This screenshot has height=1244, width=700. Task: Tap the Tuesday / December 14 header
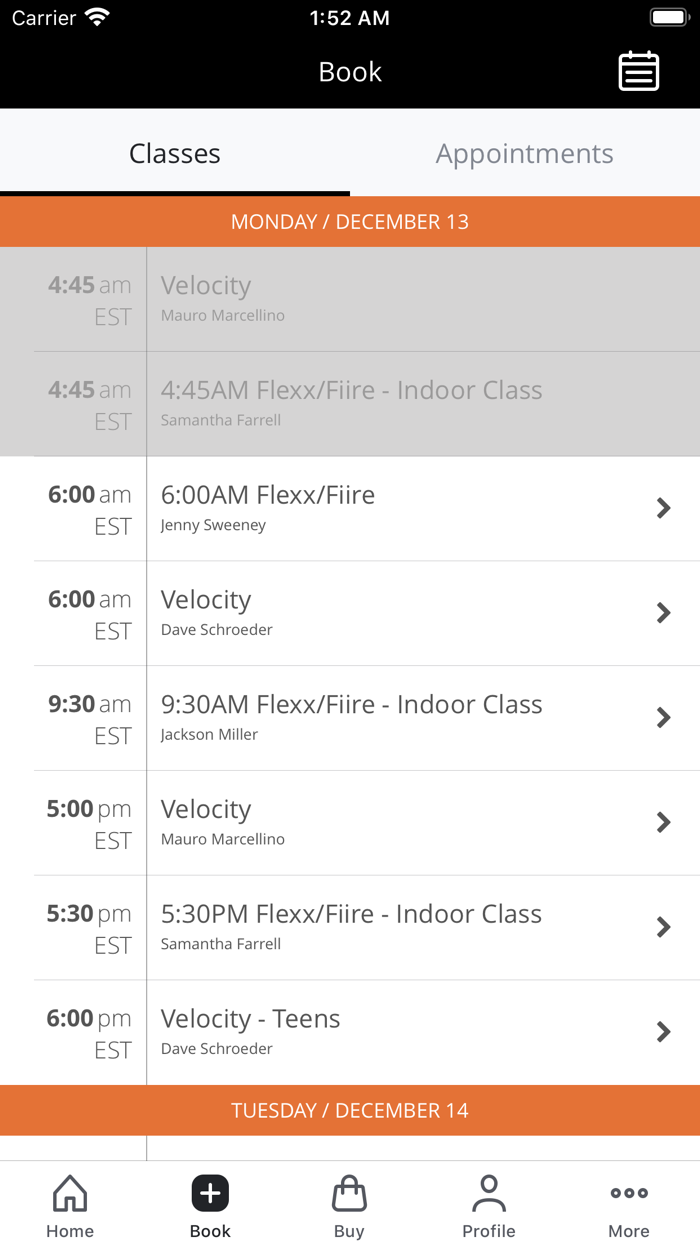point(350,1111)
